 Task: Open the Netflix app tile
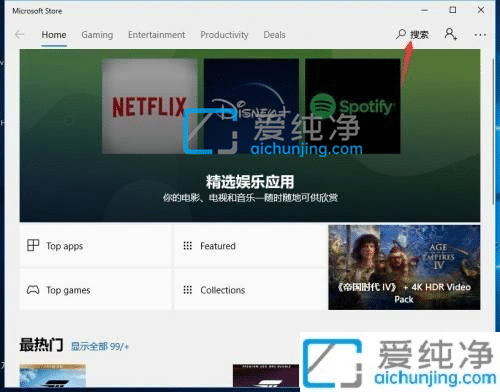coord(150,106)
